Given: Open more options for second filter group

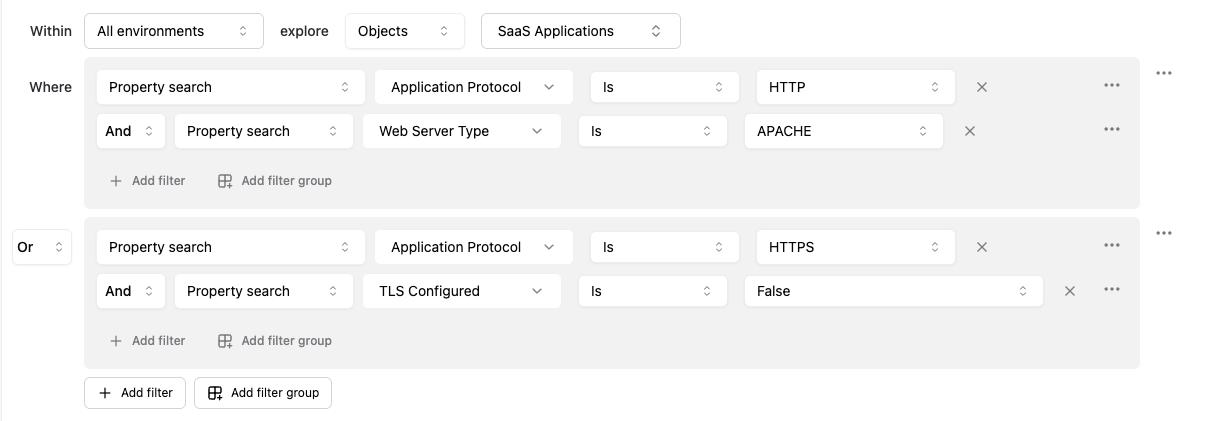Looking at the screenshot, I should (1163, 233).
